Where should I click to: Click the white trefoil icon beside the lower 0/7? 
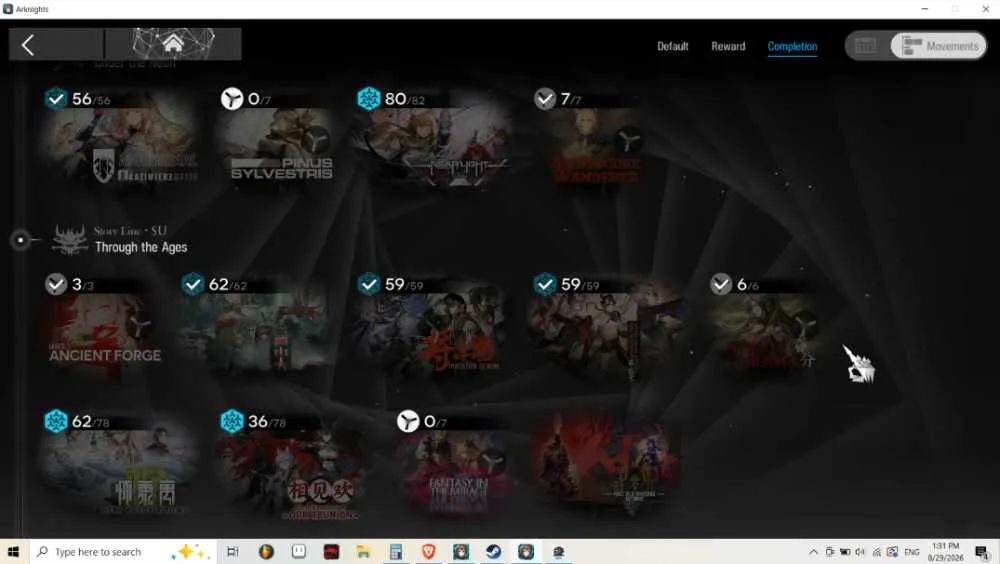click(x=408, y=421)
